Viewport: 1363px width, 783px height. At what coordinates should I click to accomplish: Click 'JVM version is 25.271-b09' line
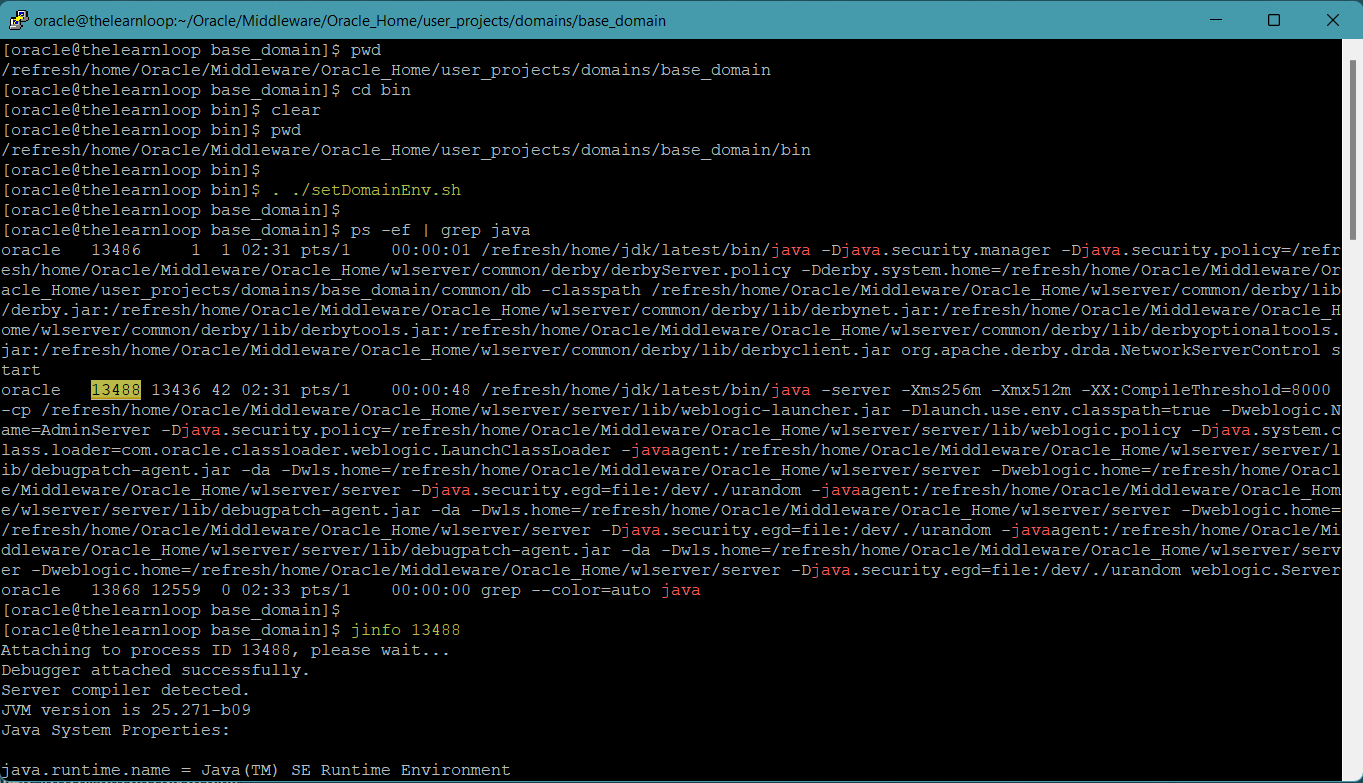(125, 710)
